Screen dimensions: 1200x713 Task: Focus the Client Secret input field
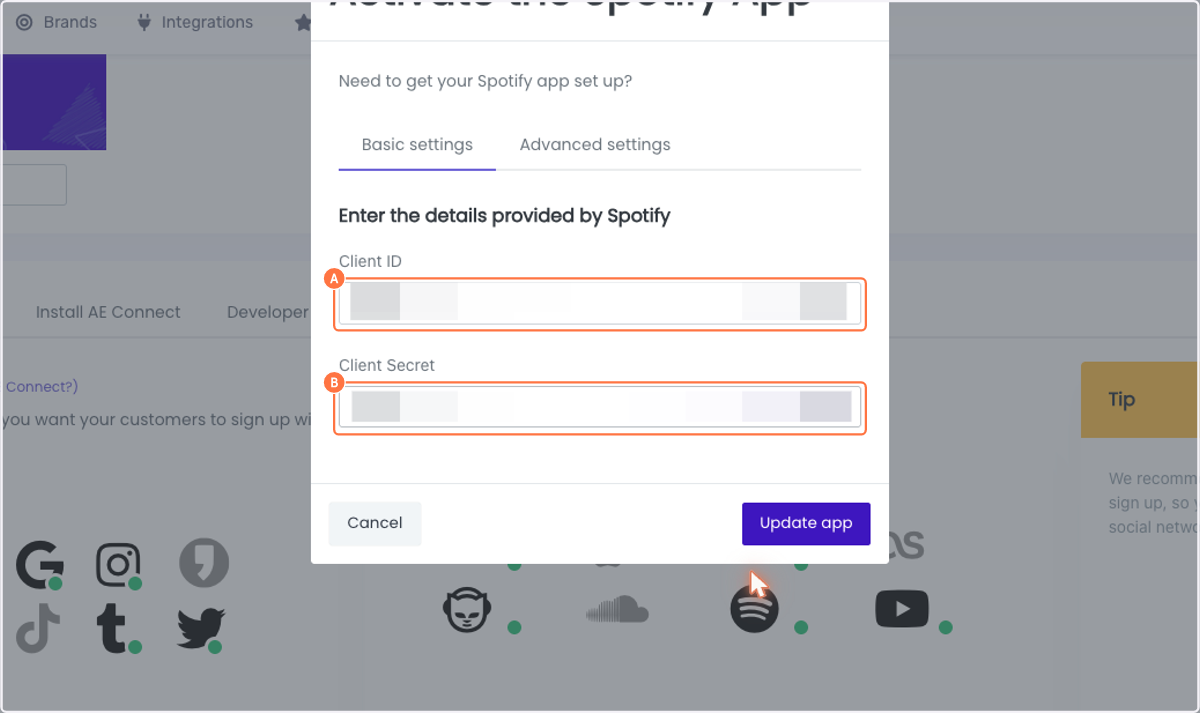tap(600, 407)
